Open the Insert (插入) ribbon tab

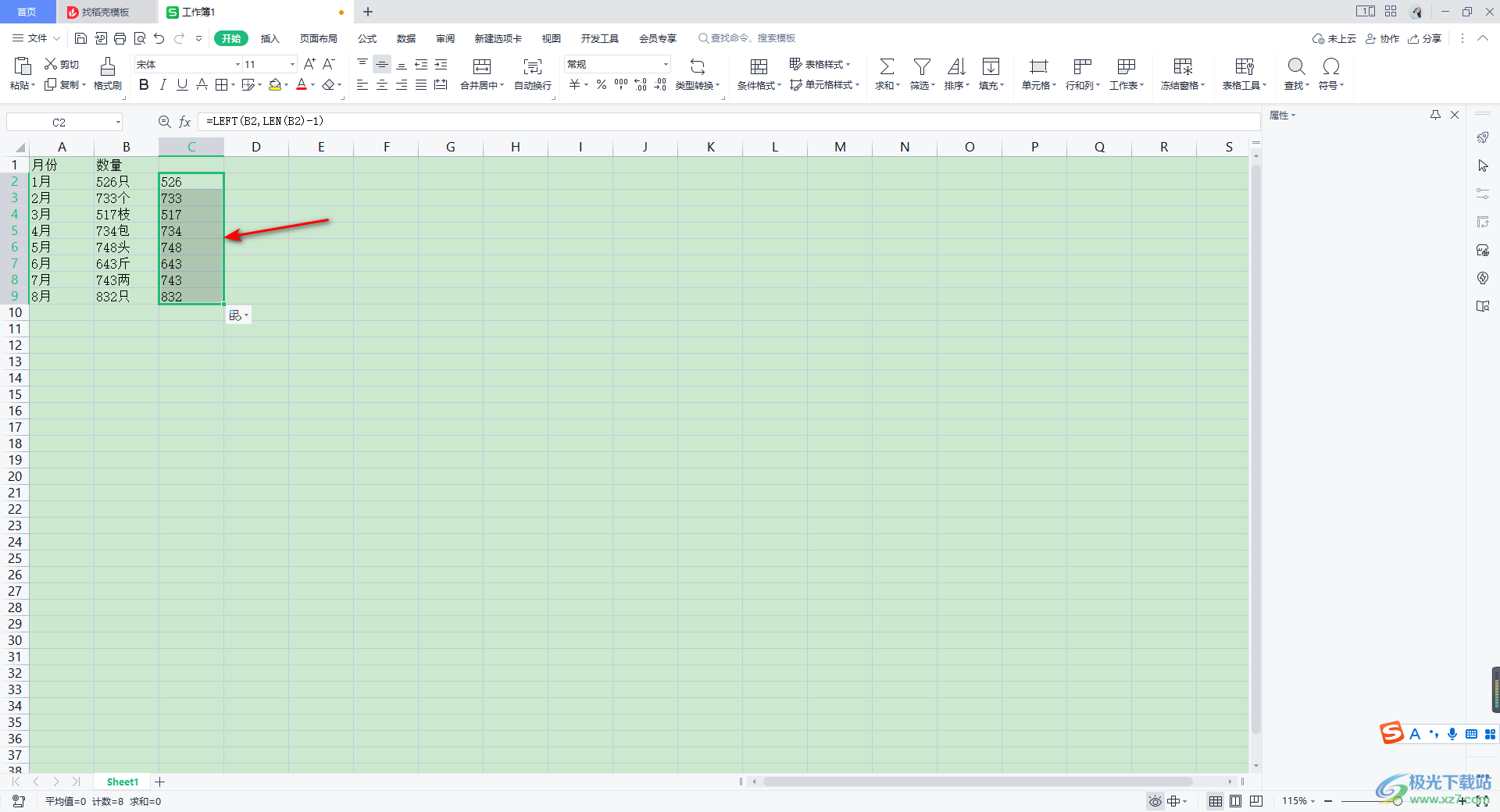270,38
